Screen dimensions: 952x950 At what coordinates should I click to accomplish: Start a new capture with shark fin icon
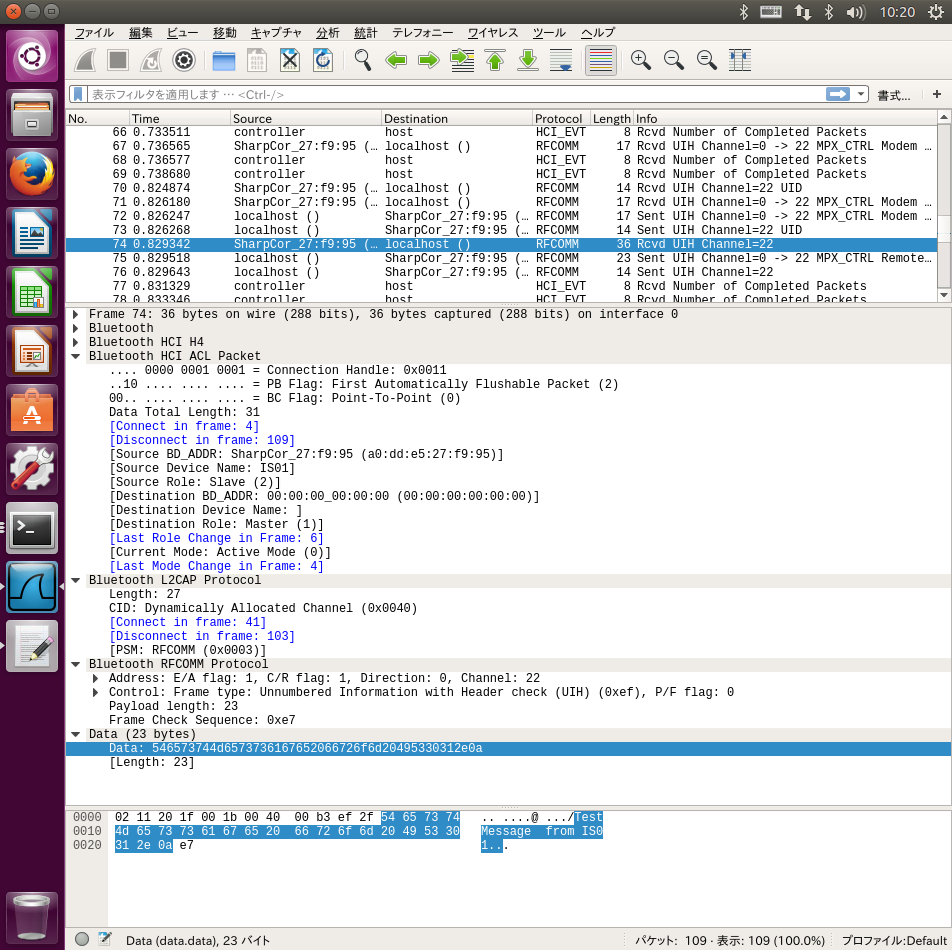[86, 60]
